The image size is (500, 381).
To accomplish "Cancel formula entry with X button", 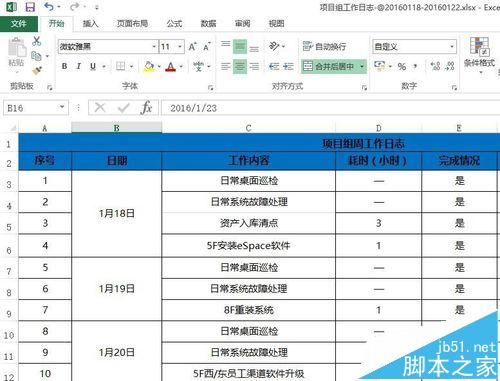I will (x=100, y=108).
